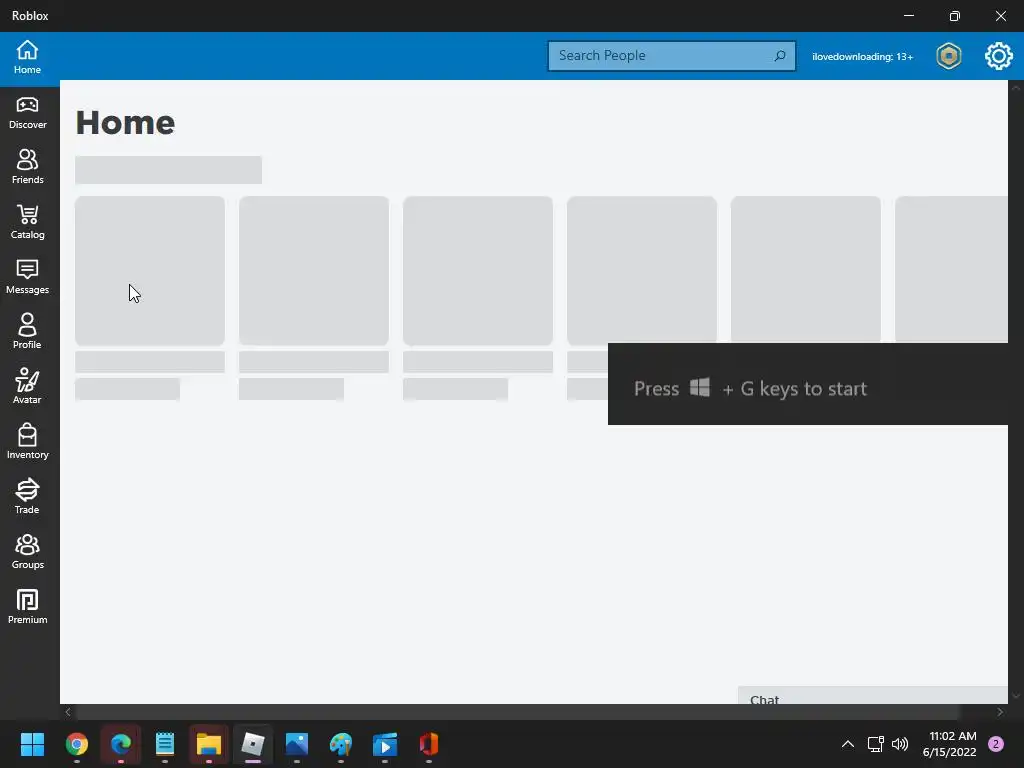1024x768 pixels.
Task: Open the Catalog shop
Action: click(x=27, y=222)
